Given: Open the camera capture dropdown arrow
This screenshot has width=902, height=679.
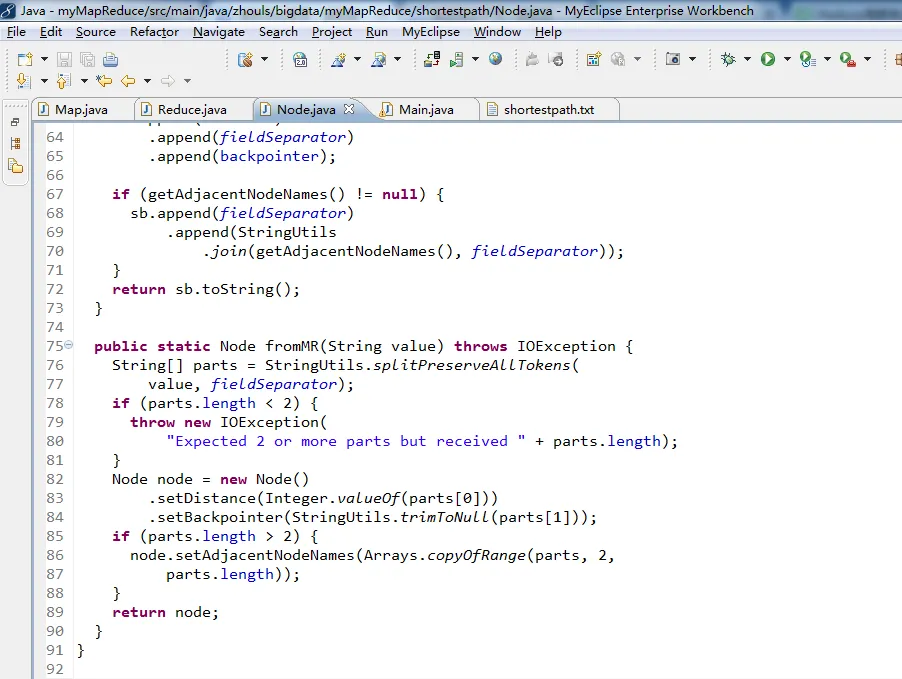Looking at the screenshot, I should 693,59.
